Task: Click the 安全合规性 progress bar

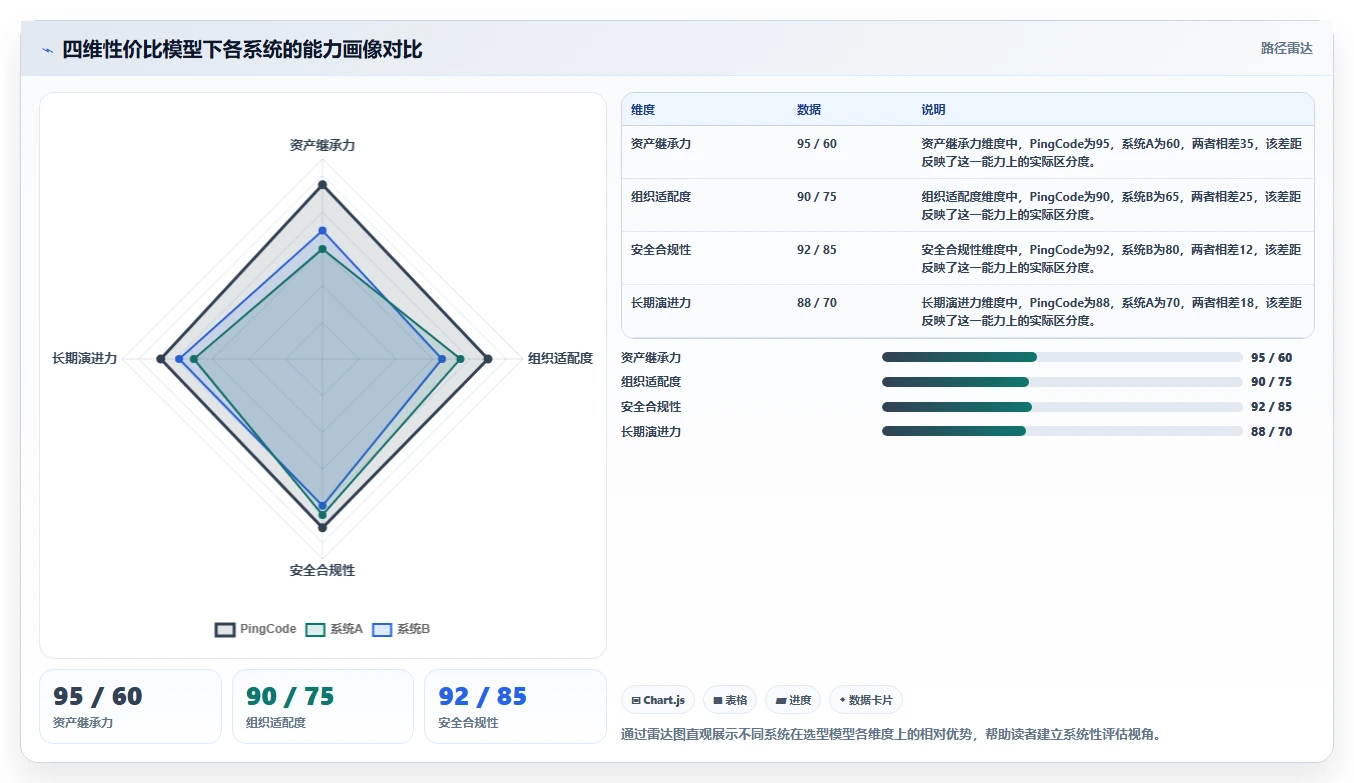Action: point(1062,407)
